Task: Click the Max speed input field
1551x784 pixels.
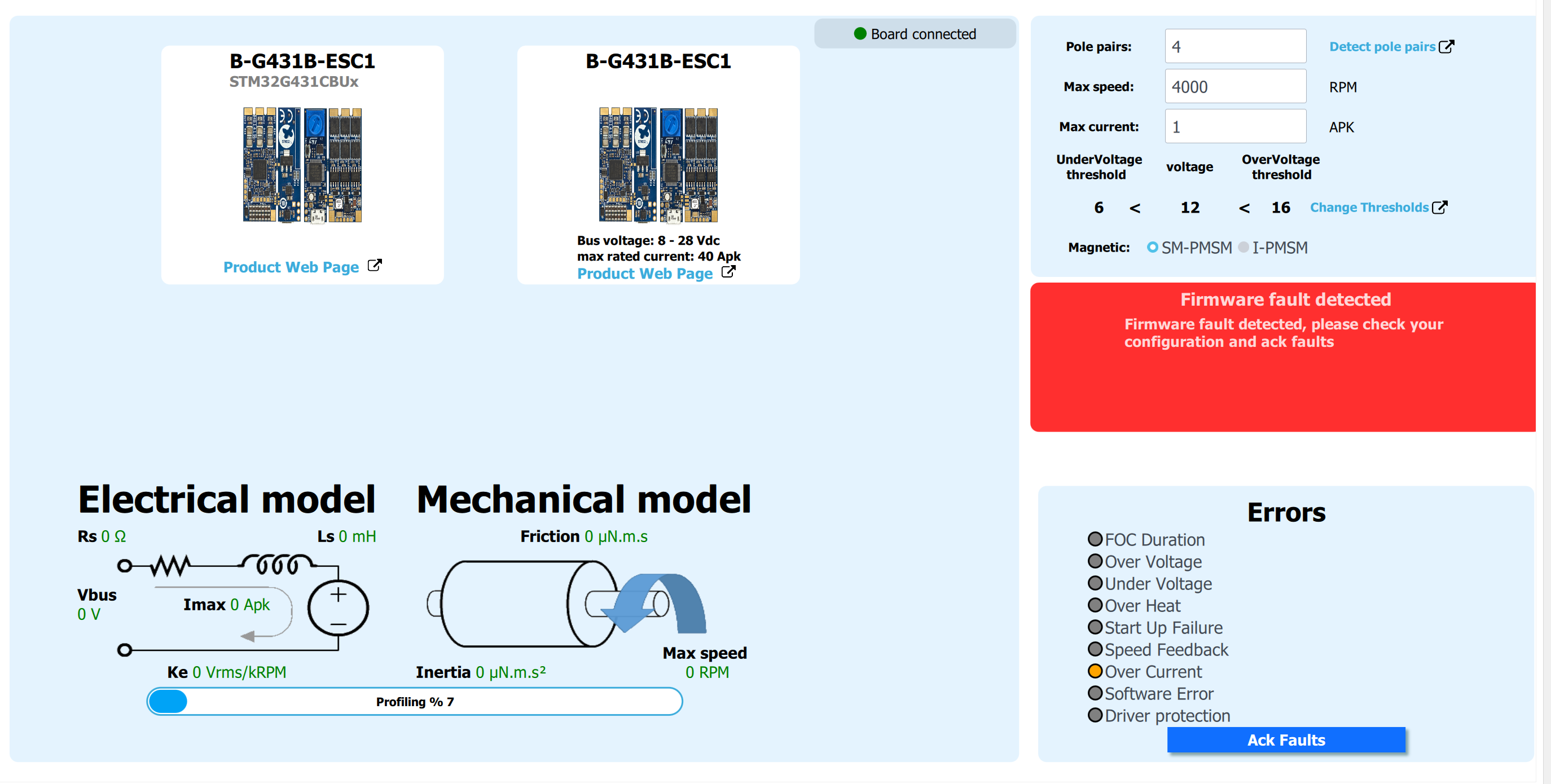Action: click(x=1236, y=86)
